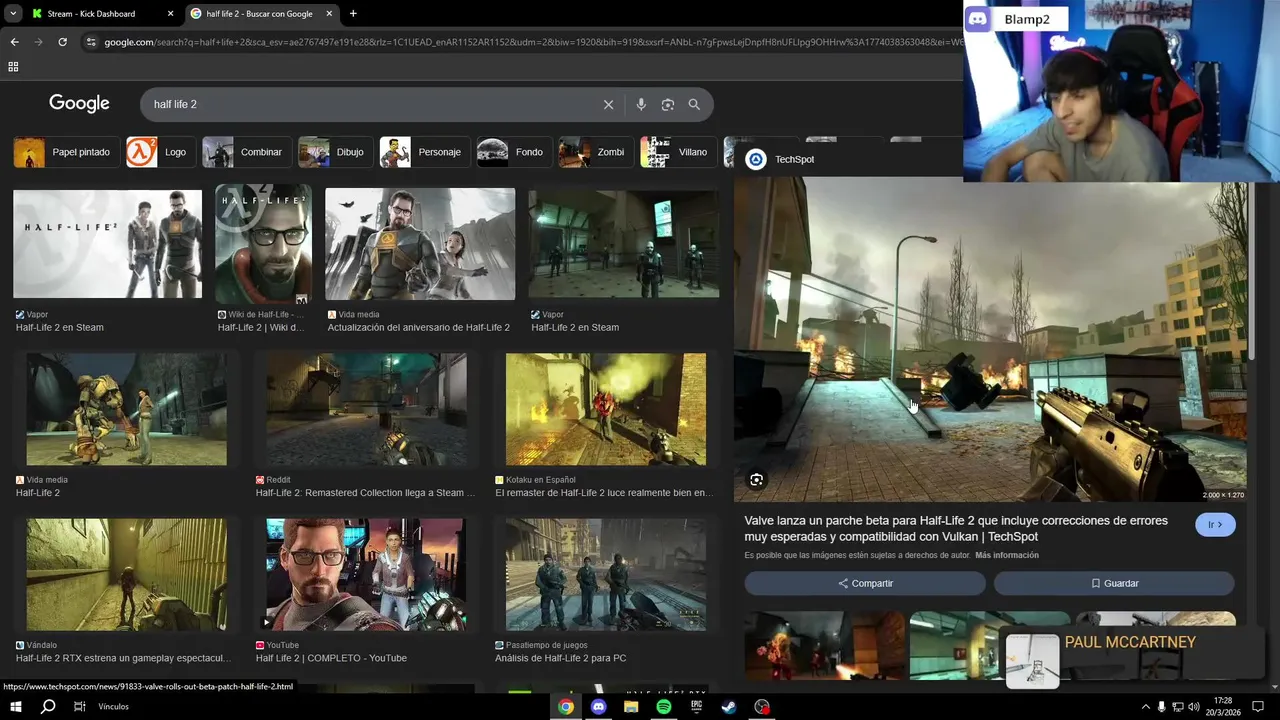Open the Windows Start menu
1280x720 pixels.
15,707
